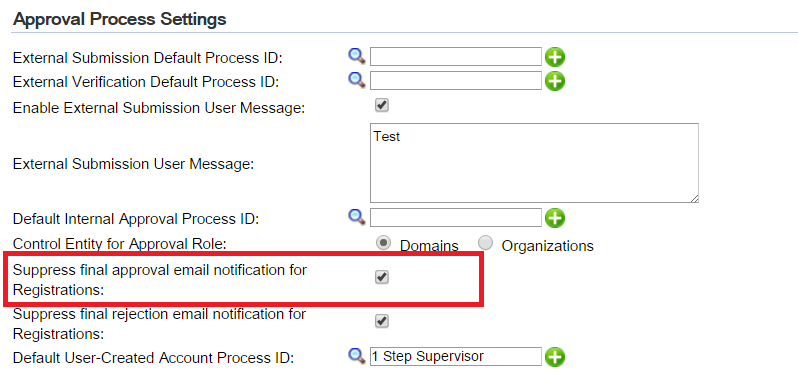798x388 pixels.
Task: Uncheck Enable External Submission User Message
Action: coord(382,105)
